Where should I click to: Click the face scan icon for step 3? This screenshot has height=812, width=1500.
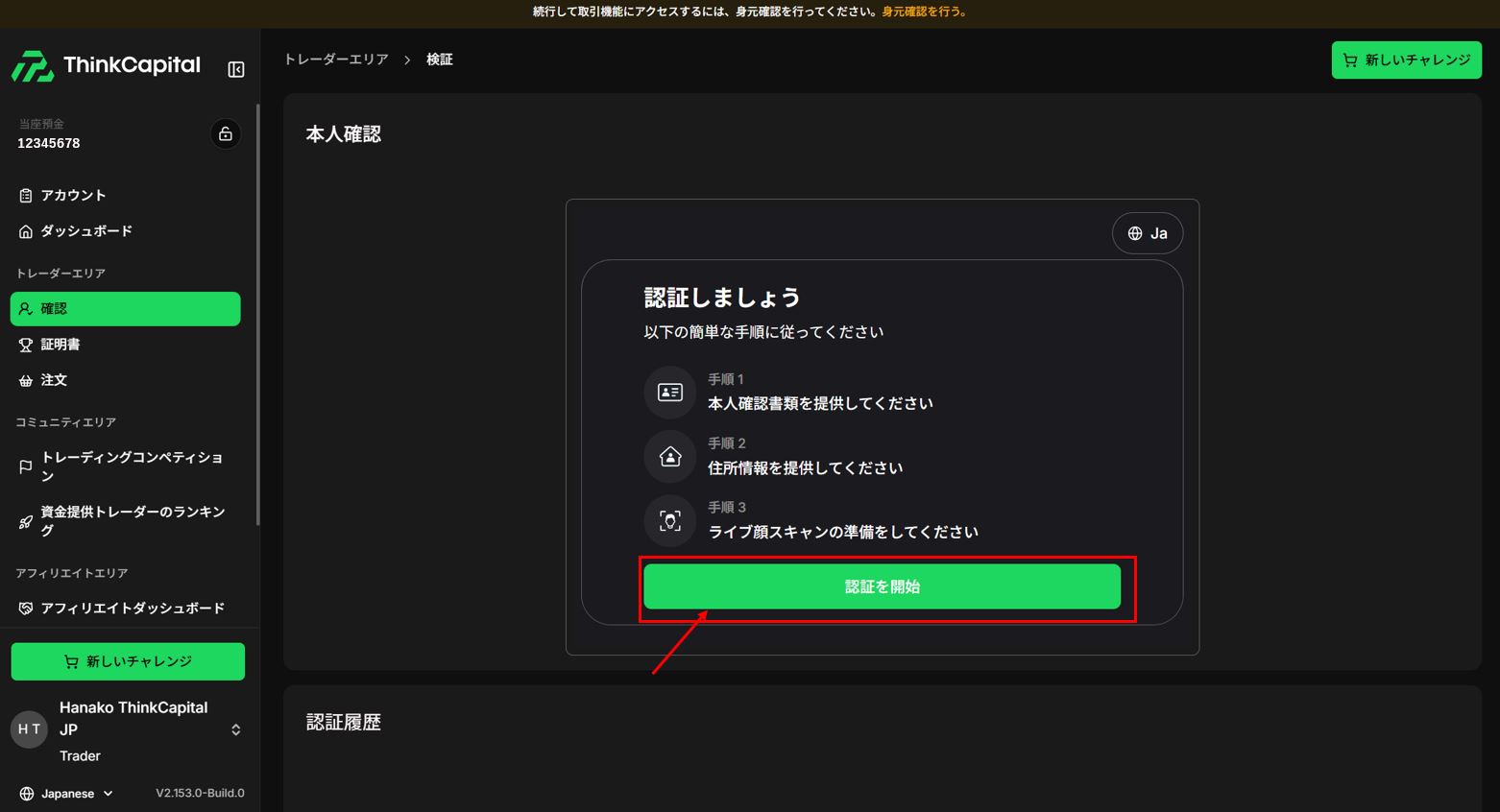(669, 520)
